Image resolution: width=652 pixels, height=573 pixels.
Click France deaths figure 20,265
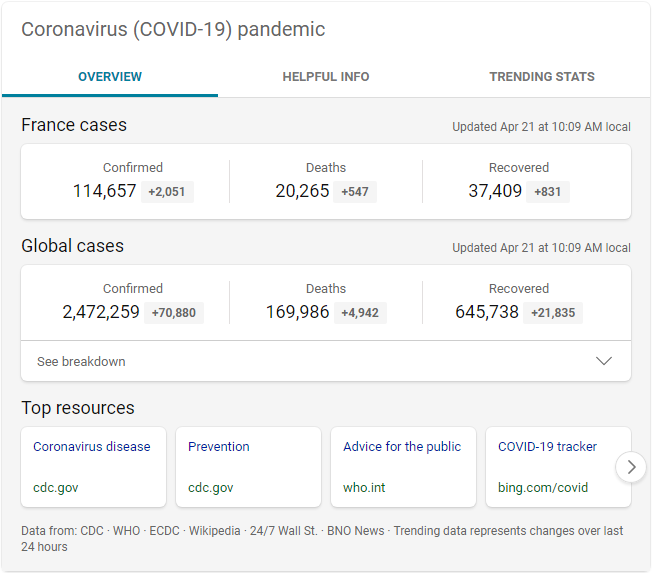(x=302, y=191)
